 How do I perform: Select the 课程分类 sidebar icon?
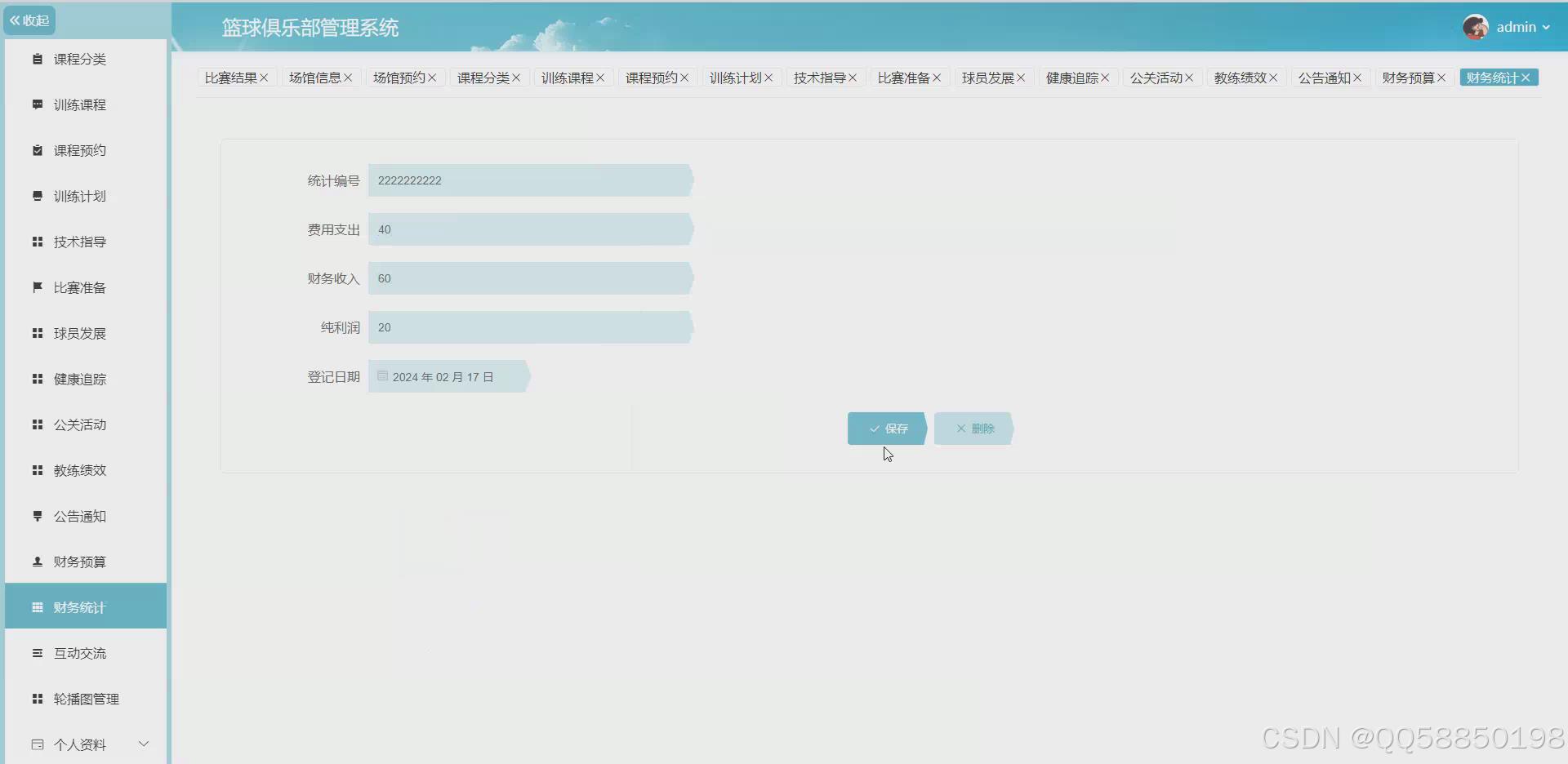point(37,58)
